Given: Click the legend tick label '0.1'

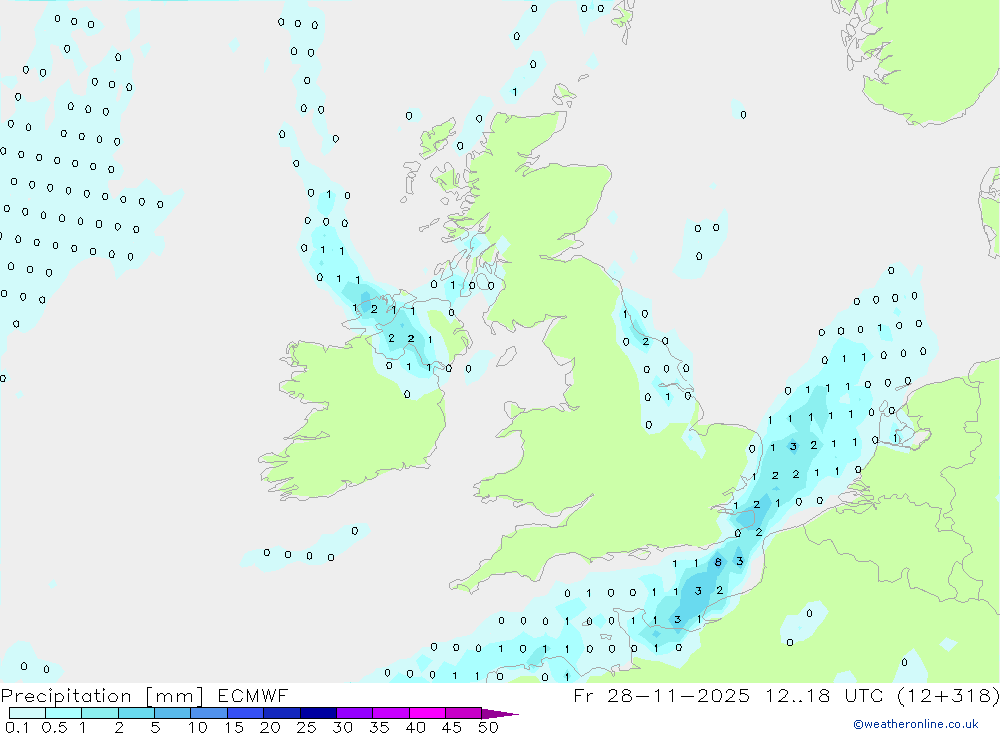Looking at the screenshot, I should [17, 727].
